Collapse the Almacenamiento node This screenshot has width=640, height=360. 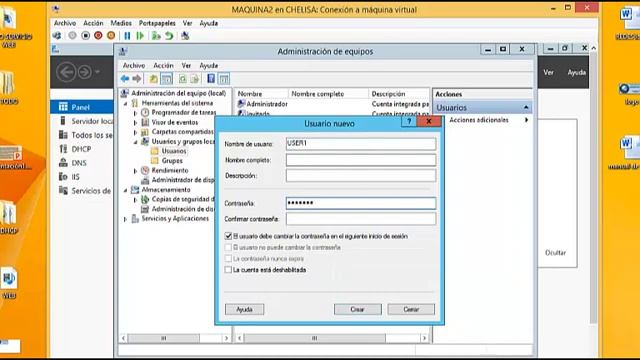pos(126,190)
